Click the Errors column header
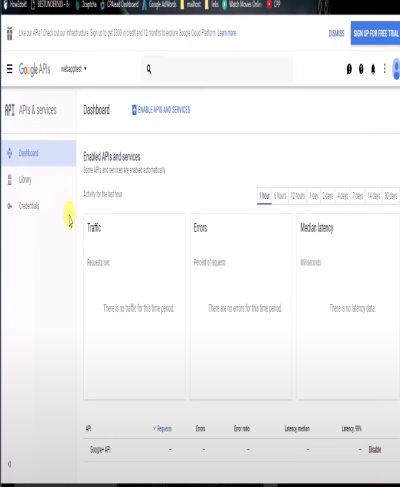 200,428
